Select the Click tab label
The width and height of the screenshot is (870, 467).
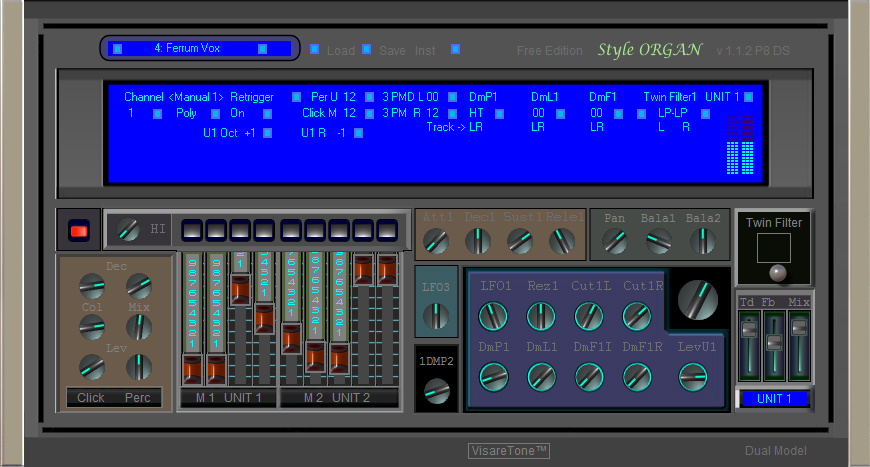90,398
